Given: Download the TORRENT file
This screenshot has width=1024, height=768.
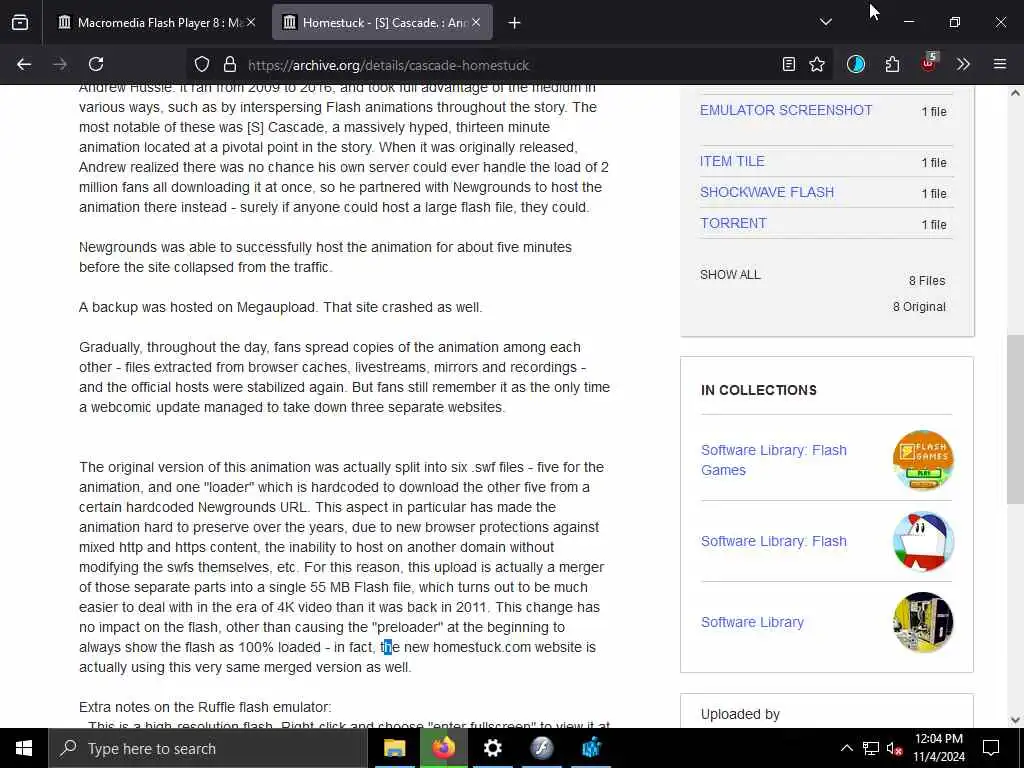Looking at the screenshot, I should pyautogui.click(x=733, y=223).
